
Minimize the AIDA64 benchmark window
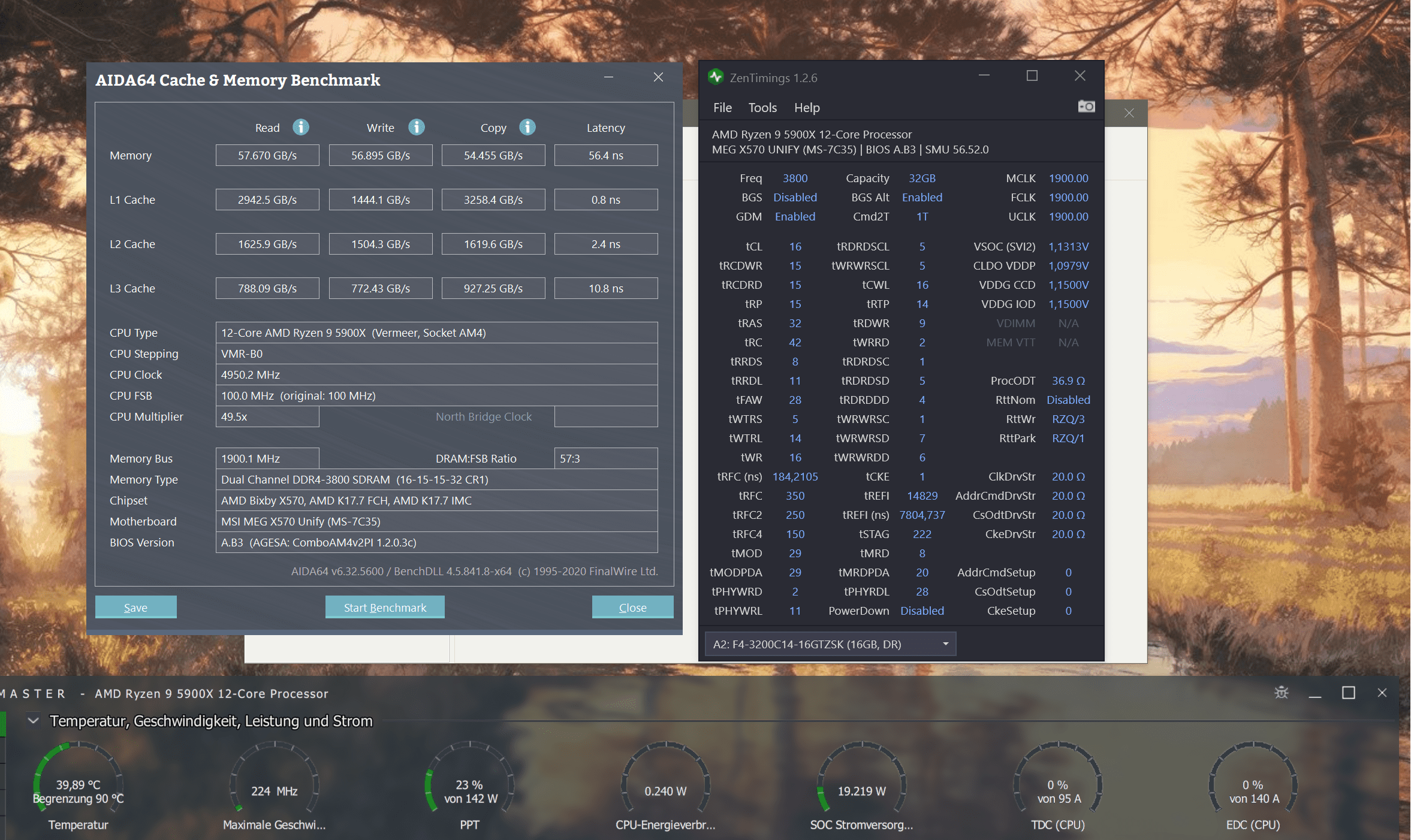(608, 77)
